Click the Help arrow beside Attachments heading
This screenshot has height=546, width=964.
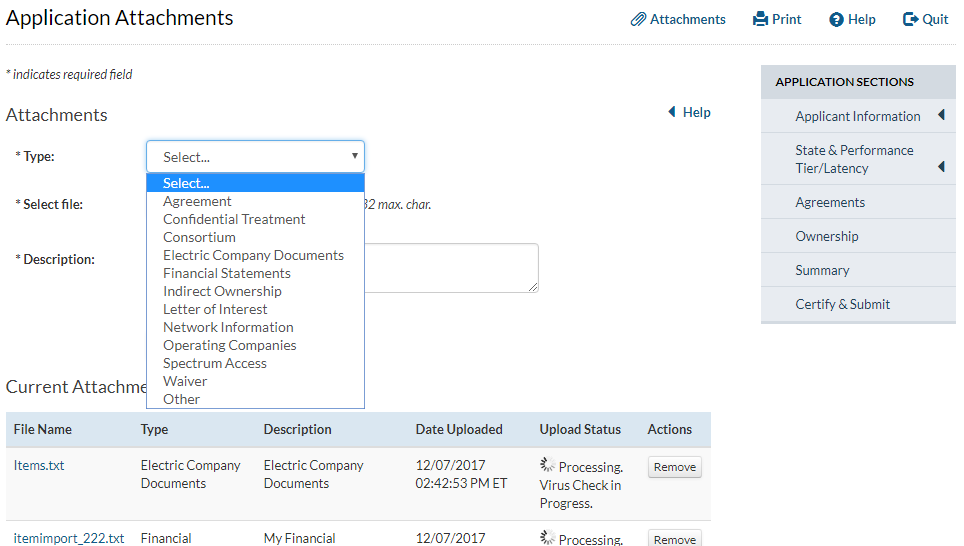click(x=672, y=112)
